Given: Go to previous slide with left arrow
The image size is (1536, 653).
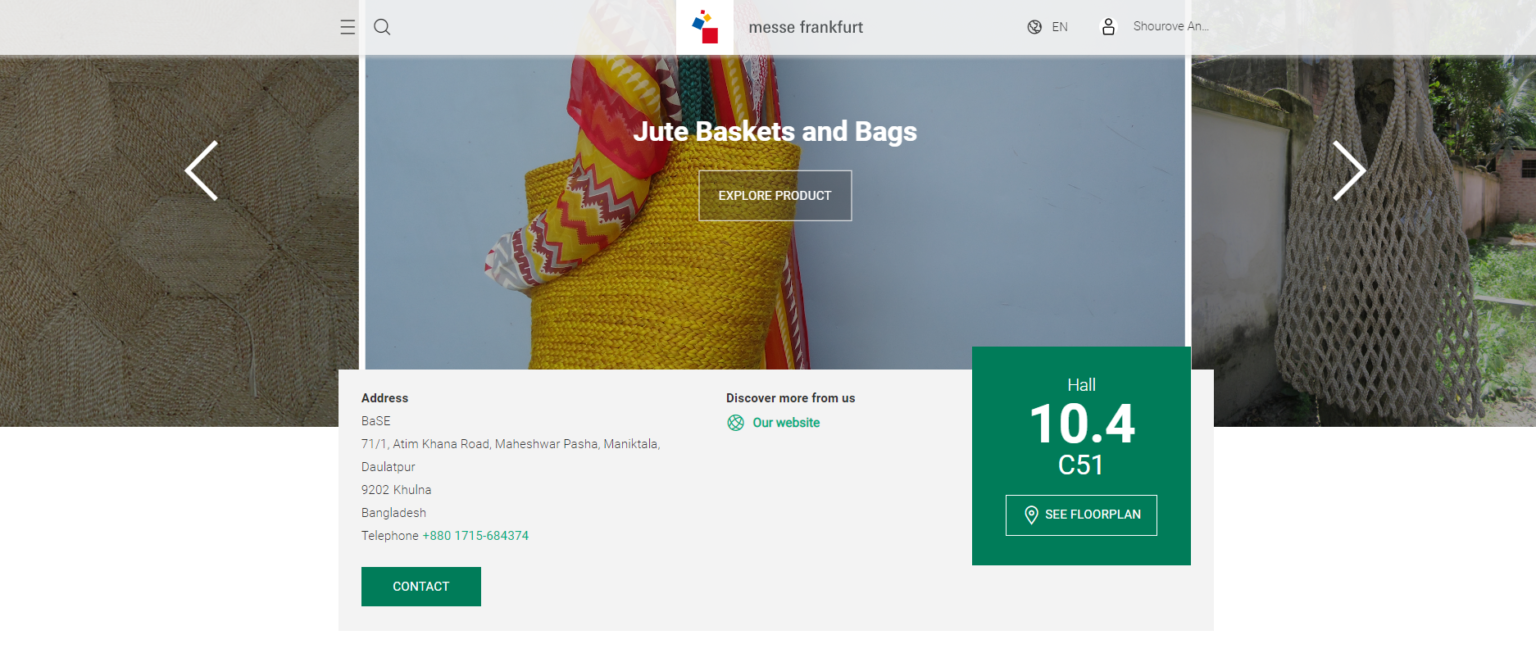Looking at the screenshot, I should (x=201, y=171).
